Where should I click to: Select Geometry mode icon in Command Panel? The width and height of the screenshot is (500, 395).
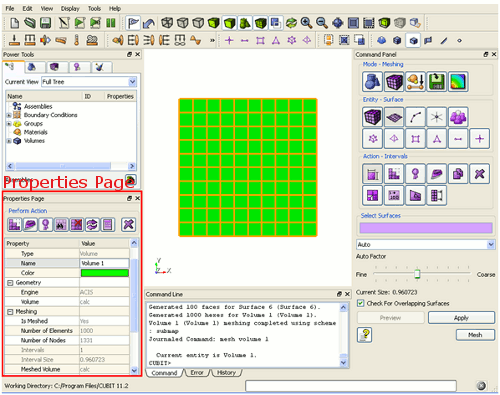click(372, 82)
